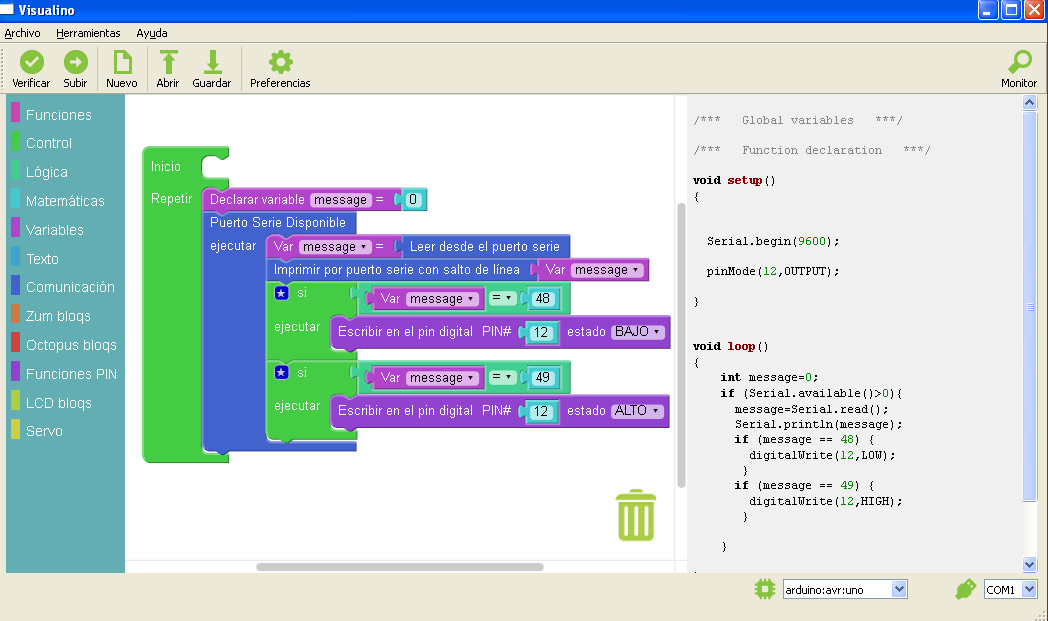Click the star mutator on first si block
Screen dimensions: 1048x621
click(281, 293)
